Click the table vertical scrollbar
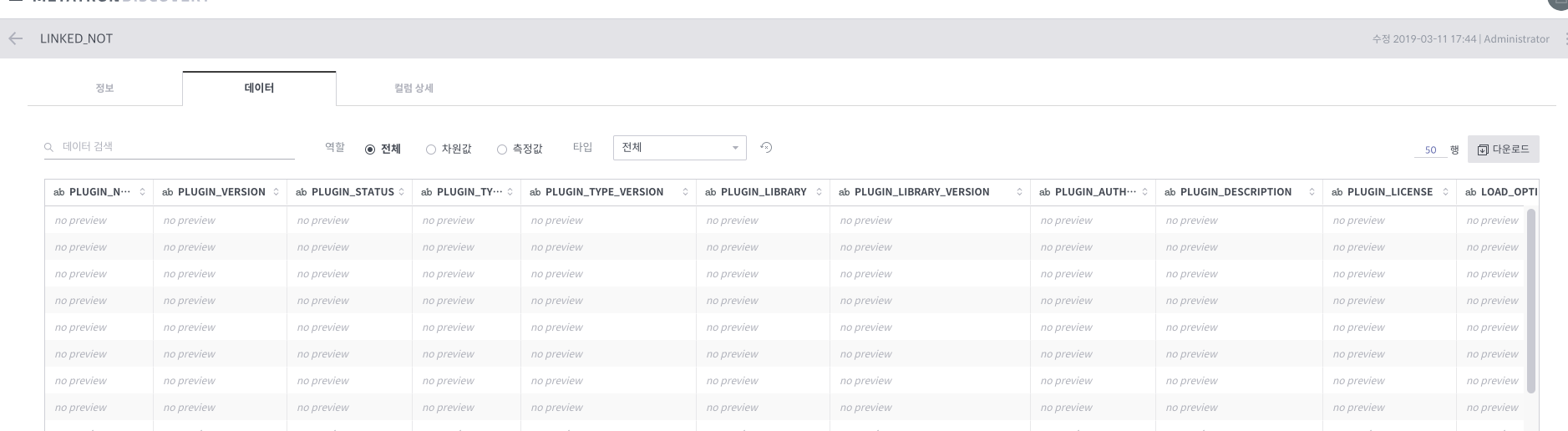The width and height of the screenshot is (1568, 431). 1531,301
